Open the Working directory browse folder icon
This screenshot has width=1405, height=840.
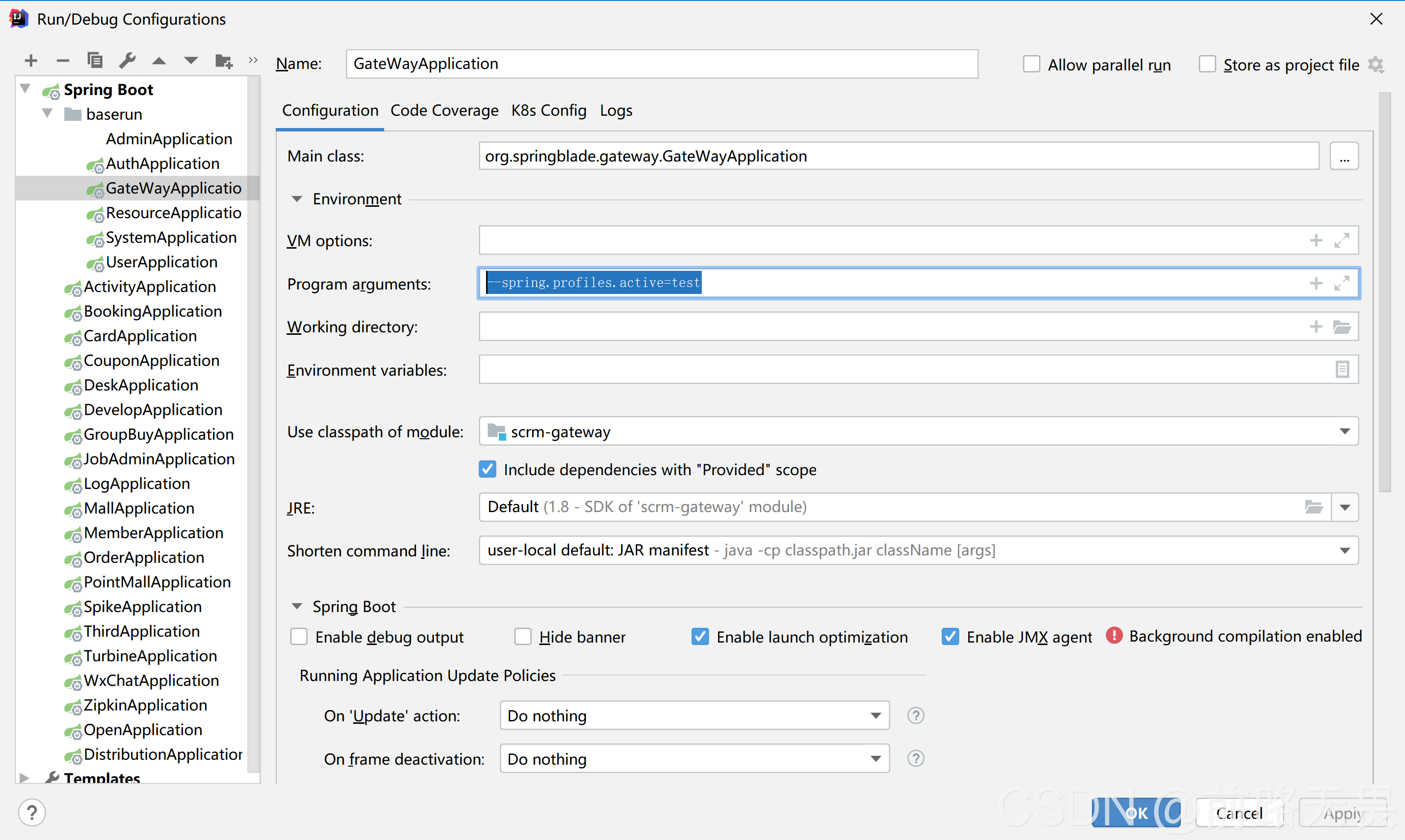tap(1341, 327)
